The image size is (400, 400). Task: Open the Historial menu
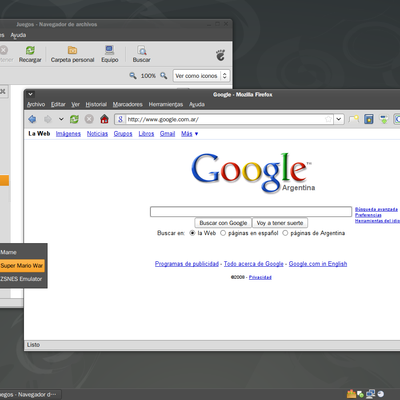click(x=96, y=105)
